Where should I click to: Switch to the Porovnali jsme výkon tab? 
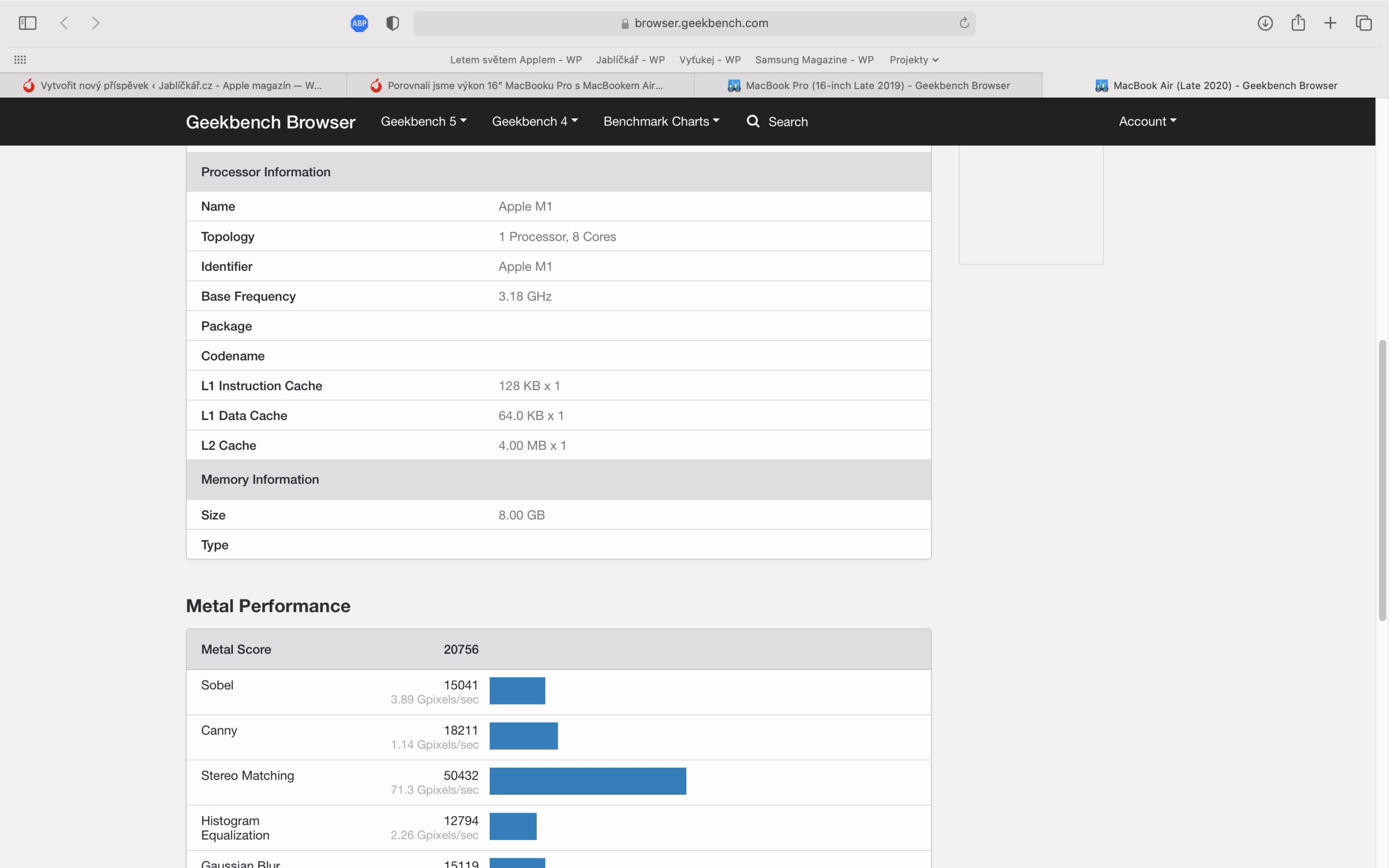tap(520, 86)
